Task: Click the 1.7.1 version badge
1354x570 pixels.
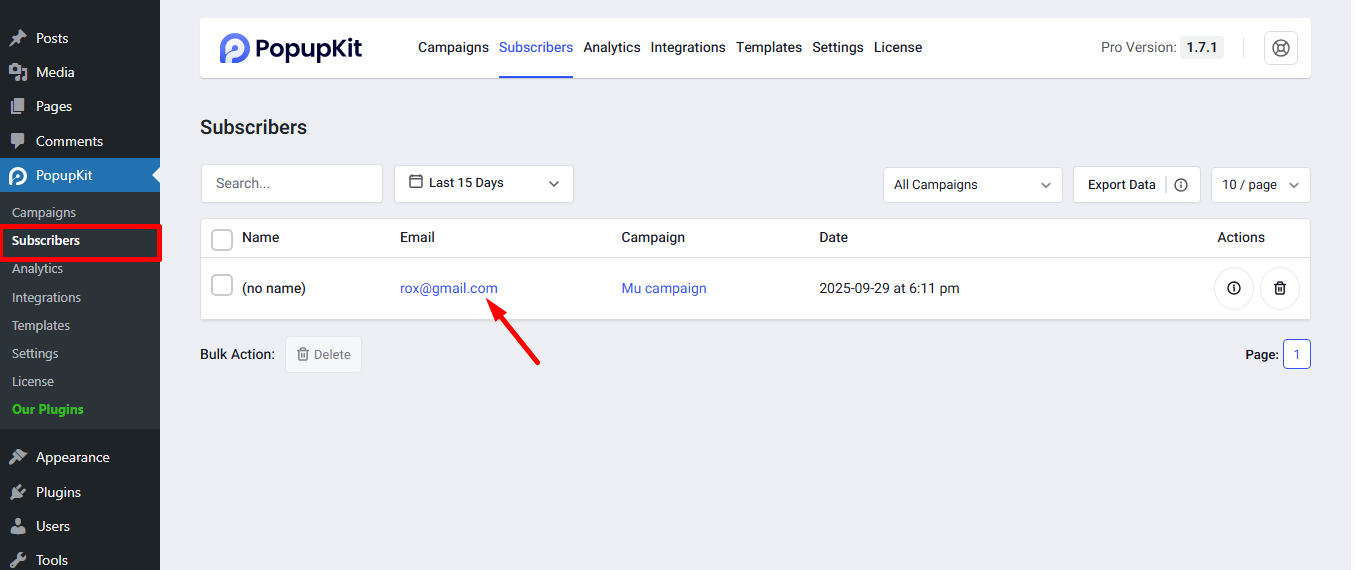Action: (x=1203, y=47)
